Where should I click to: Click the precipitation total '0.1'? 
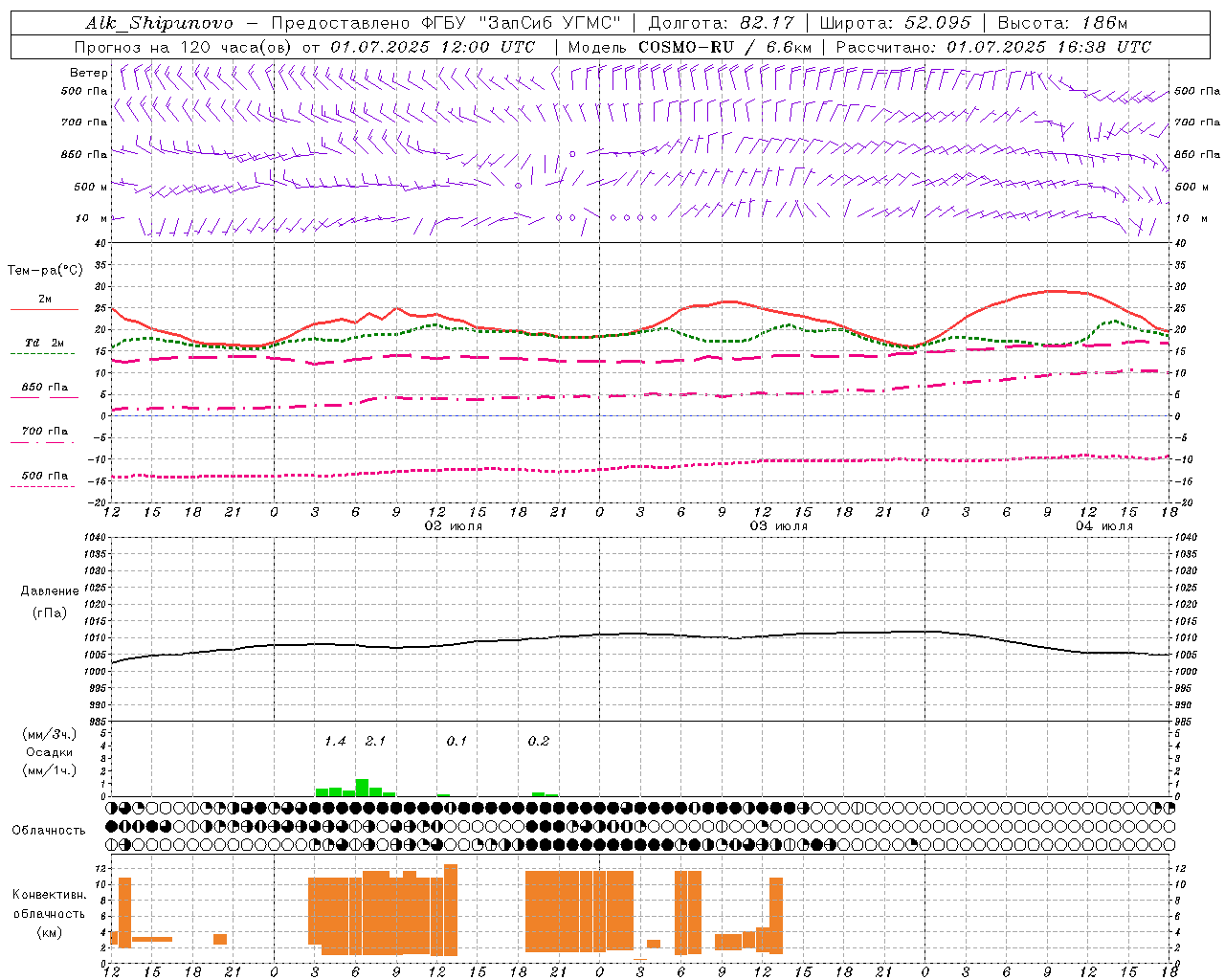tap(457, 741)
